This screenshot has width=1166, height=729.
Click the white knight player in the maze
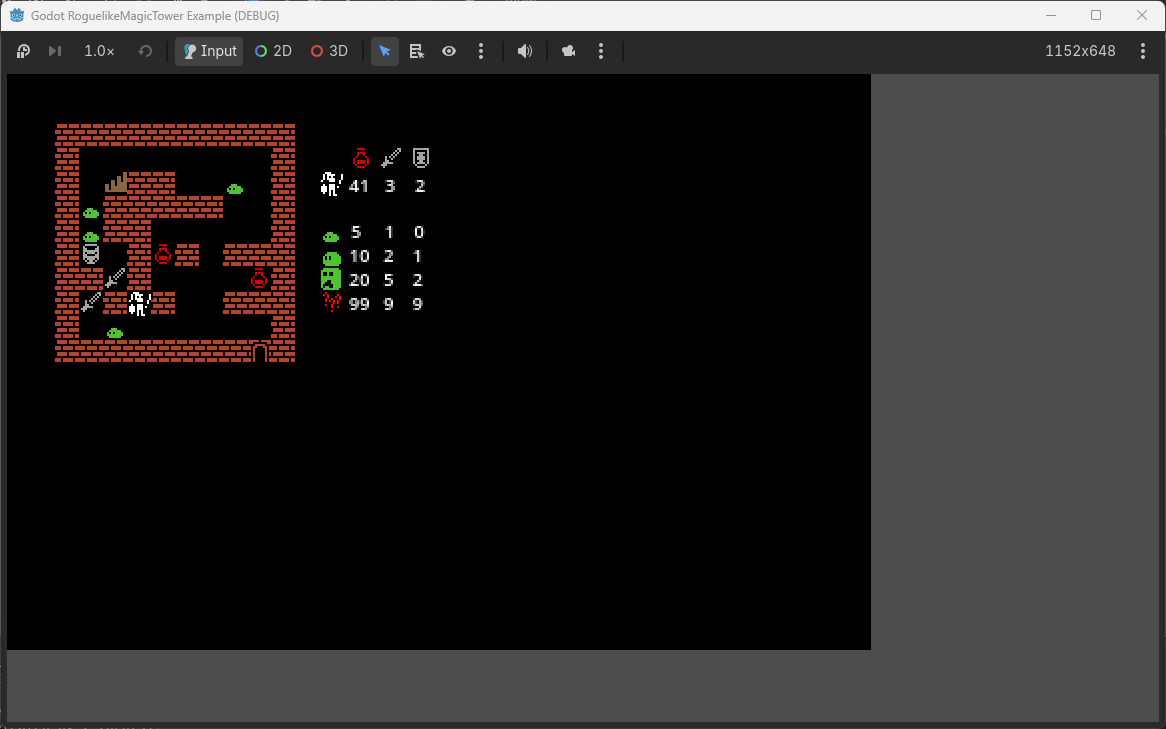tap(139, 304)
